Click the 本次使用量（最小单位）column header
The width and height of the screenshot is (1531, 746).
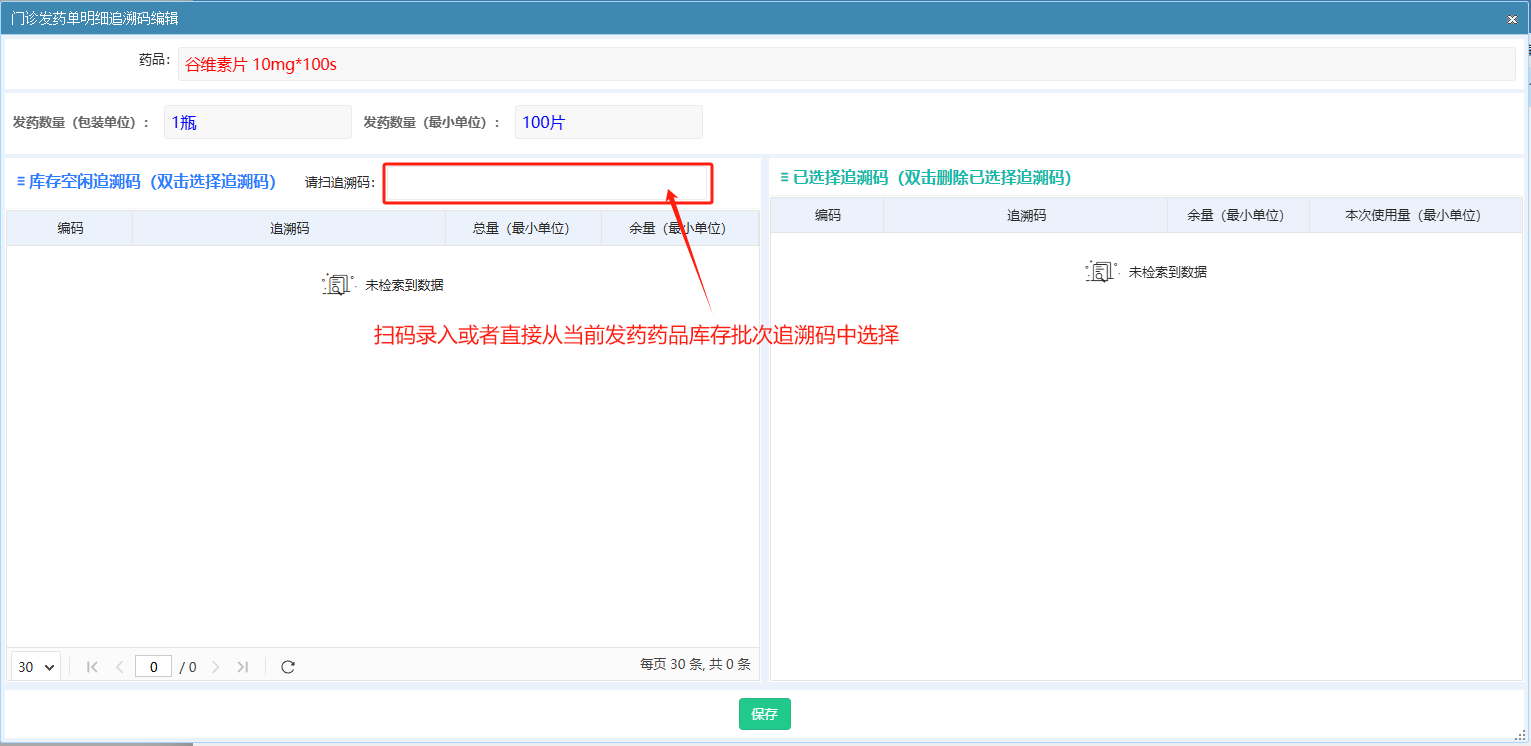[x=1415, y=215]
